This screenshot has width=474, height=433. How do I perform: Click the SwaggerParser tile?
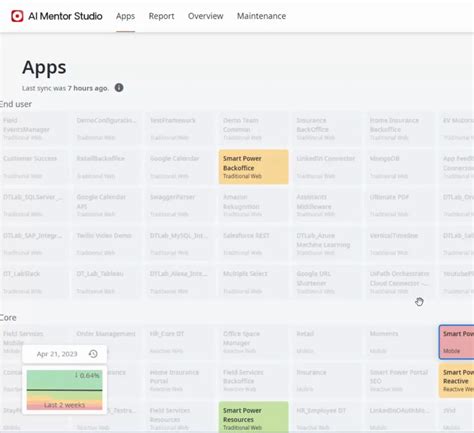click(180, 205)
